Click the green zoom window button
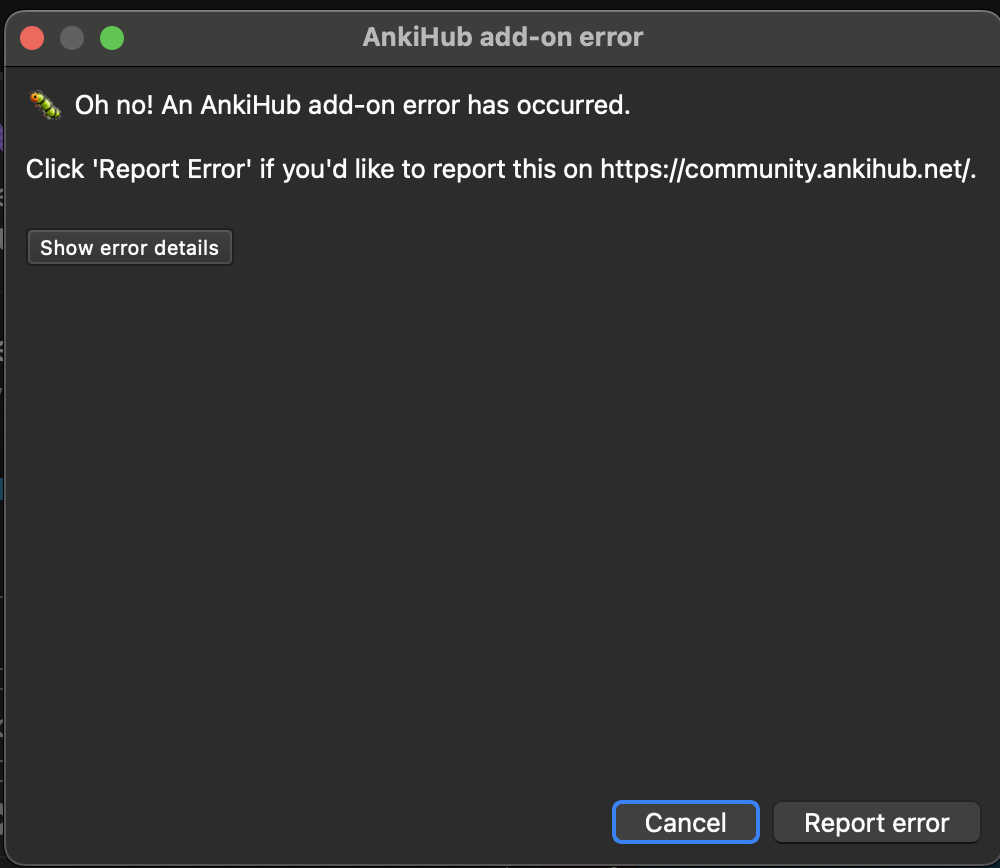The image size is (1000, 868). [x=112, y=39]
